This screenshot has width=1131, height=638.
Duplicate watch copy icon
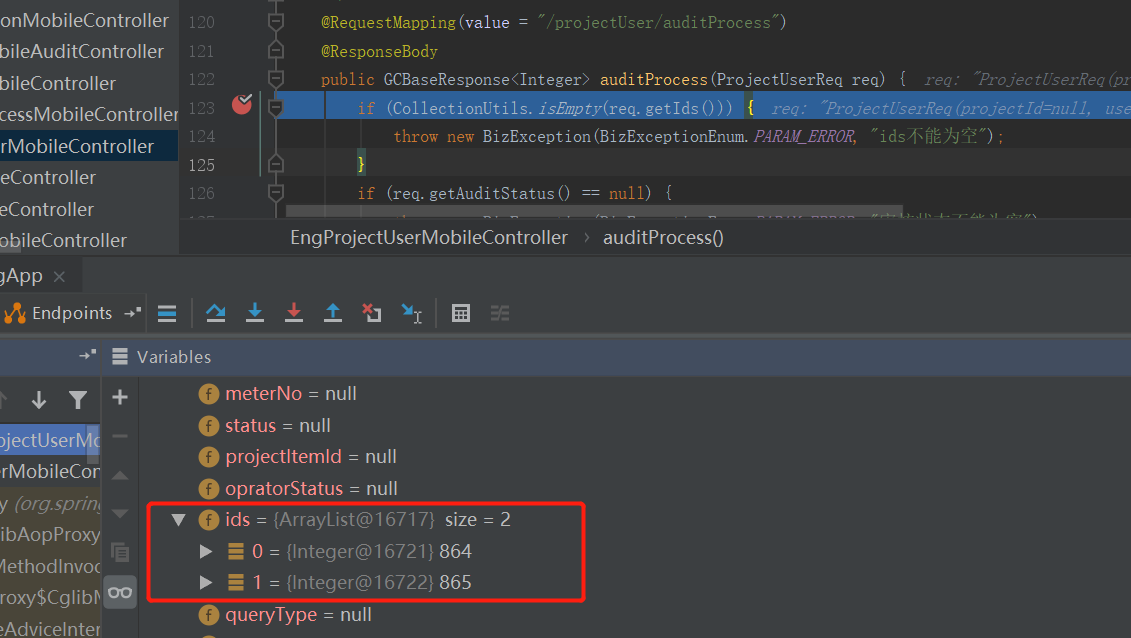(120, 552)
